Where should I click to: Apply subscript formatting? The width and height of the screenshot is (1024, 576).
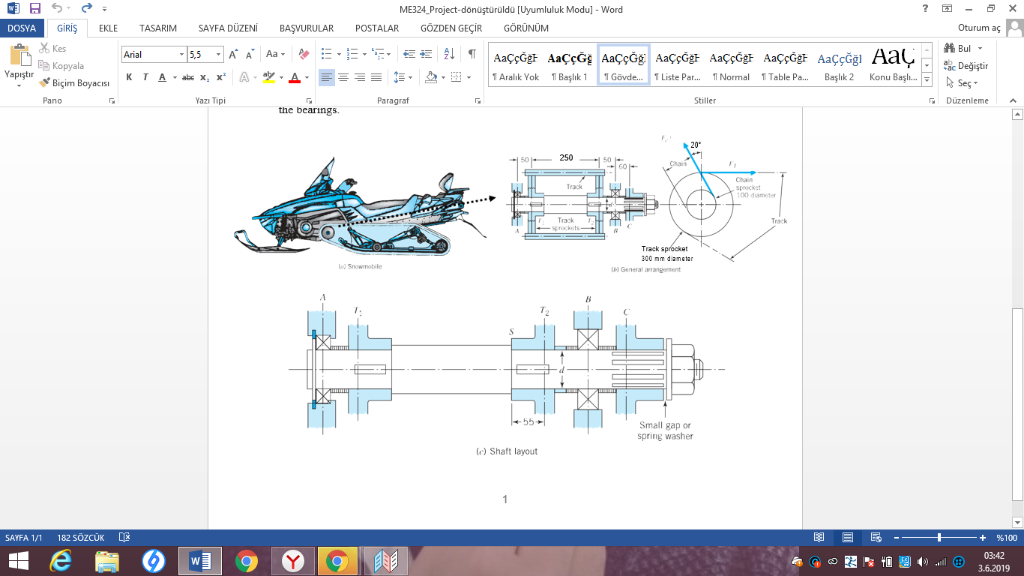204,78
